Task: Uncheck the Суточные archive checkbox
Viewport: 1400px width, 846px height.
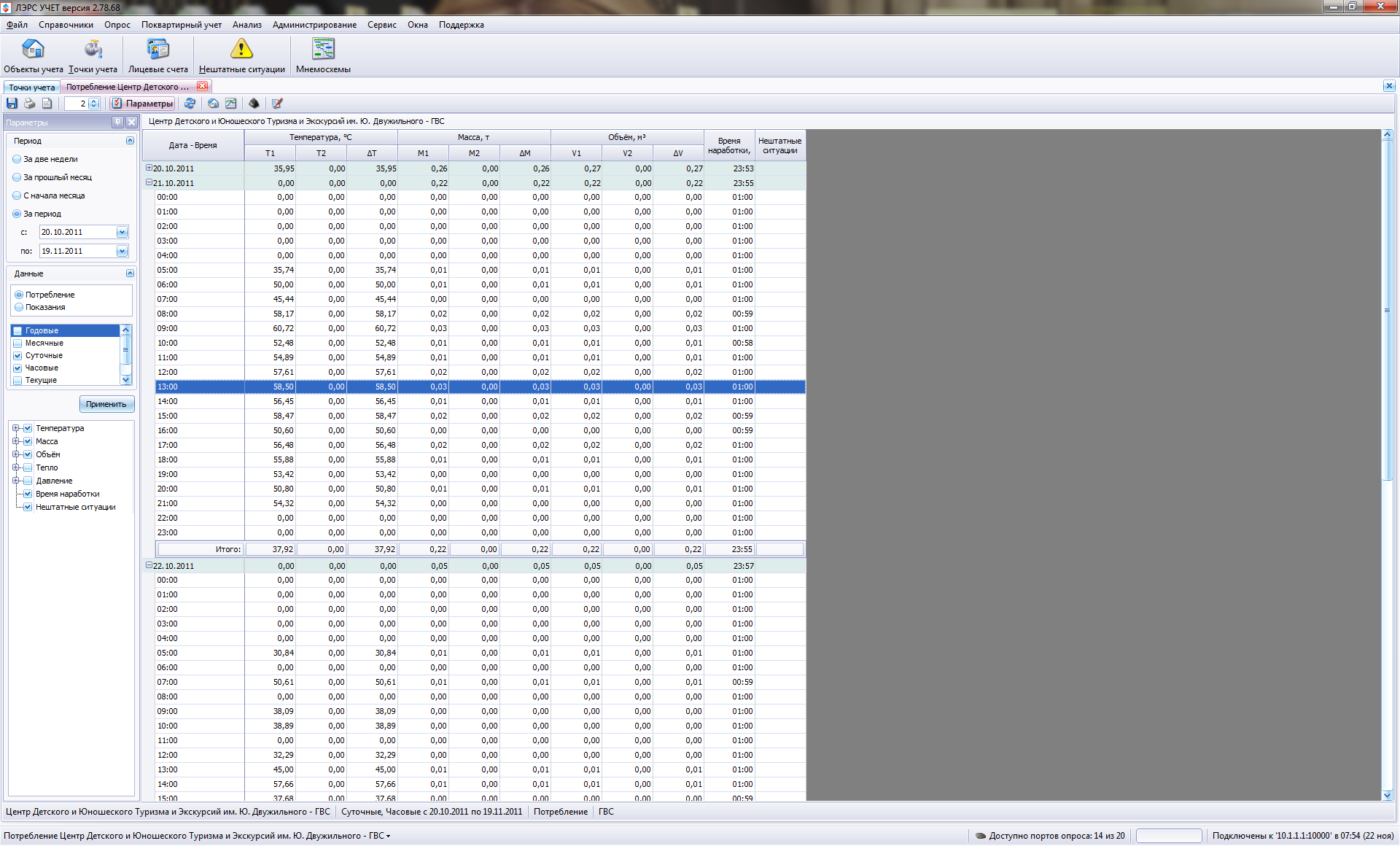Action: (17, 355)
